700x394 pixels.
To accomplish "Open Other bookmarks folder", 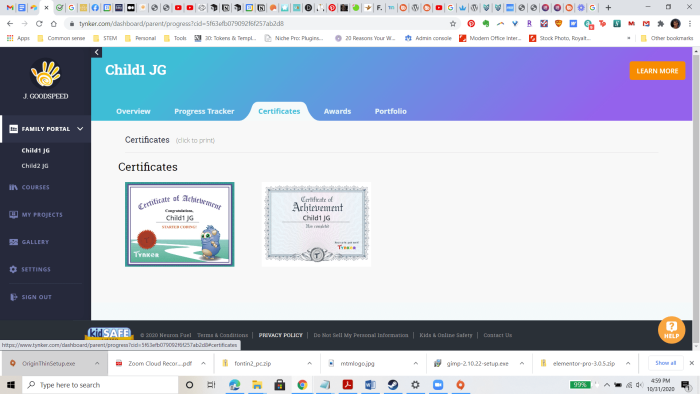I will pyautogui.click(x=667, y=38).
